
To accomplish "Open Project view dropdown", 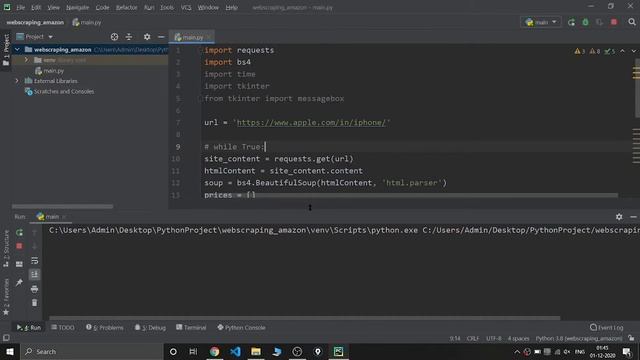I will 35,37.
